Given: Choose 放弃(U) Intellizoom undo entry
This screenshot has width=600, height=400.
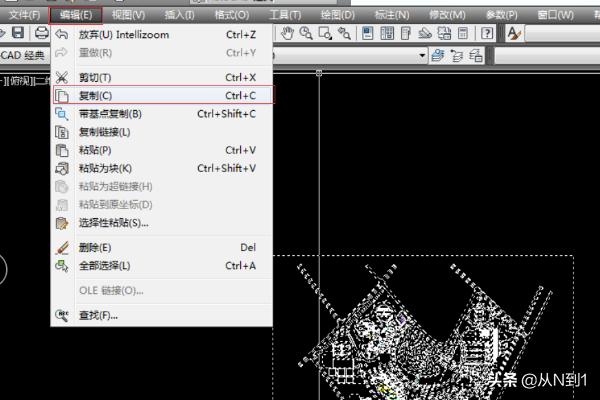Looking at the screenshot, I should coord(162,34).
